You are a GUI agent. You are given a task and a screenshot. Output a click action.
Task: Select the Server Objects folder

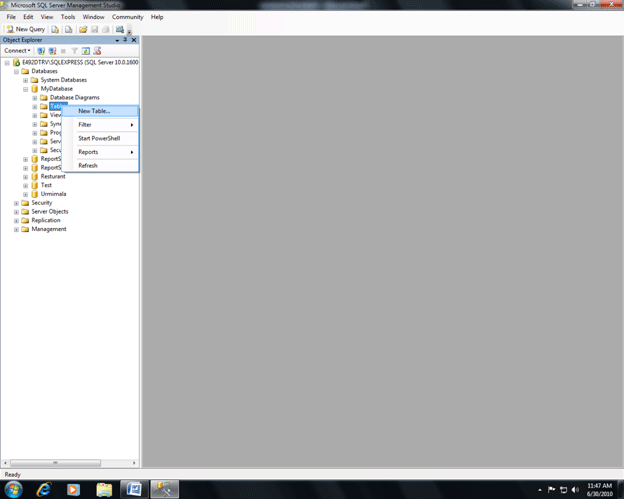pos(50,211)
